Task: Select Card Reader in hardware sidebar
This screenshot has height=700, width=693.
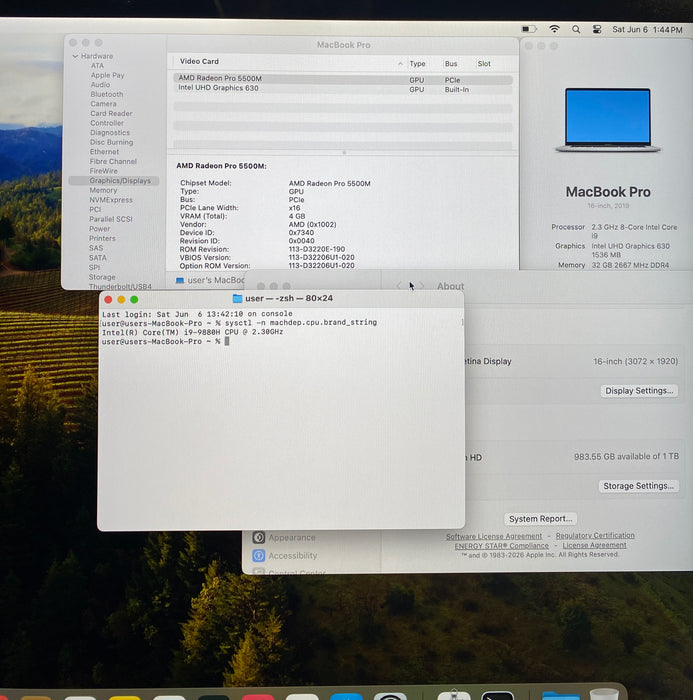Action: (x=111, y=113)
